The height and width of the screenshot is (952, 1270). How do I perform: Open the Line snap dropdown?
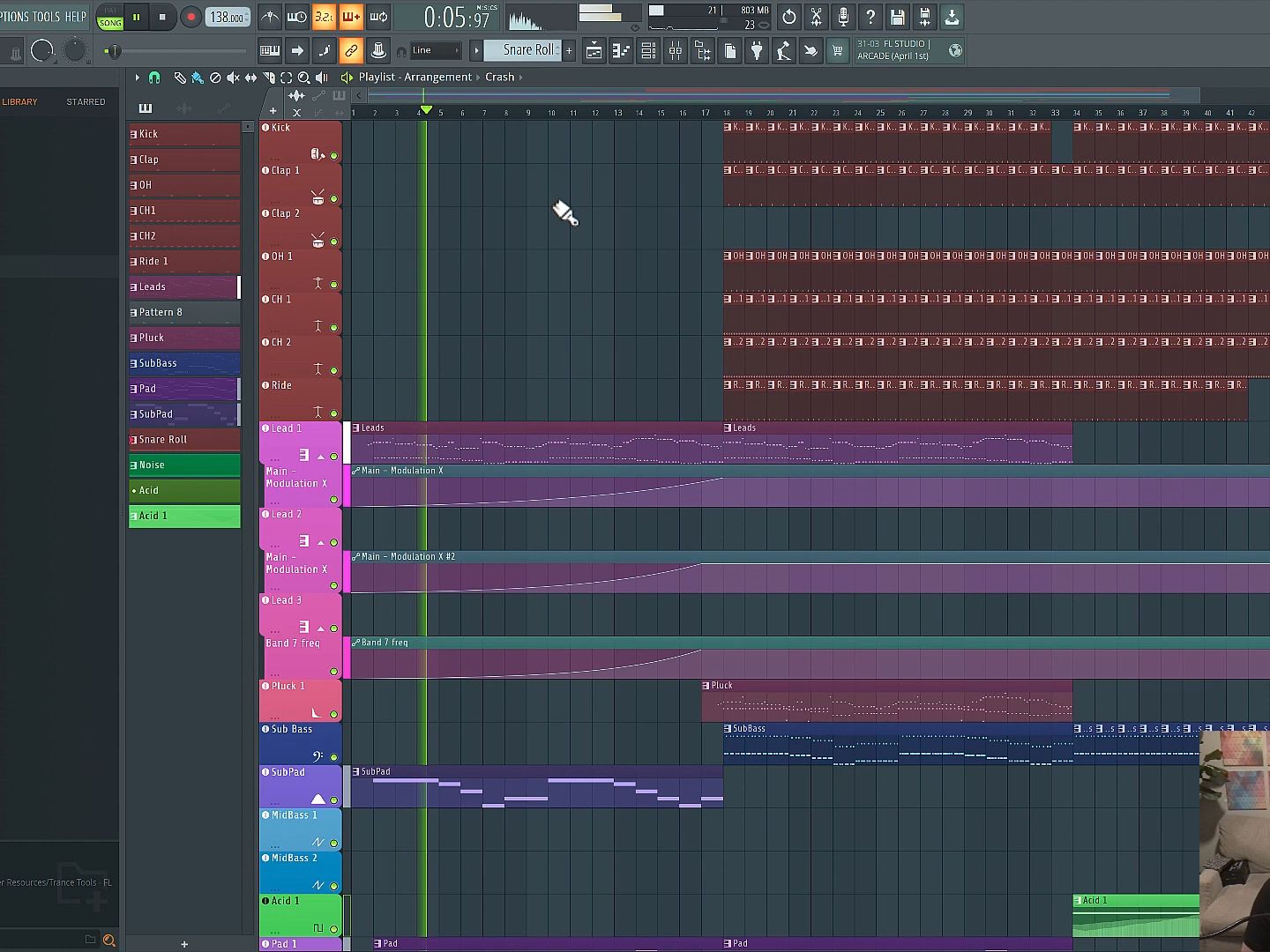tap(436, 51)
